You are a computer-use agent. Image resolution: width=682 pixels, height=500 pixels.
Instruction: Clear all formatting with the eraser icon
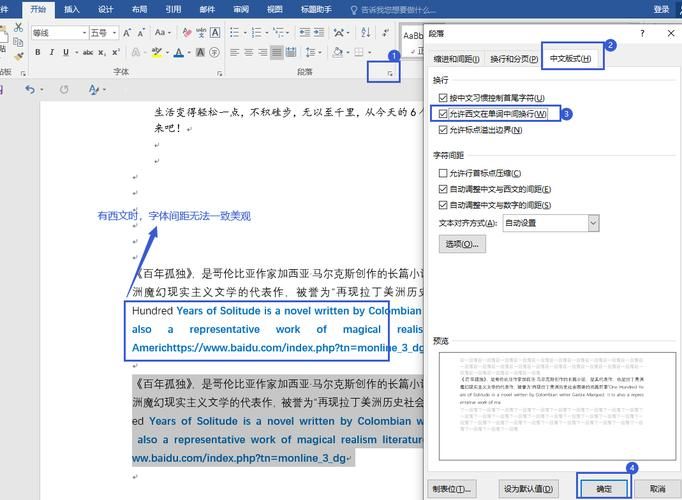coord(187,33)
